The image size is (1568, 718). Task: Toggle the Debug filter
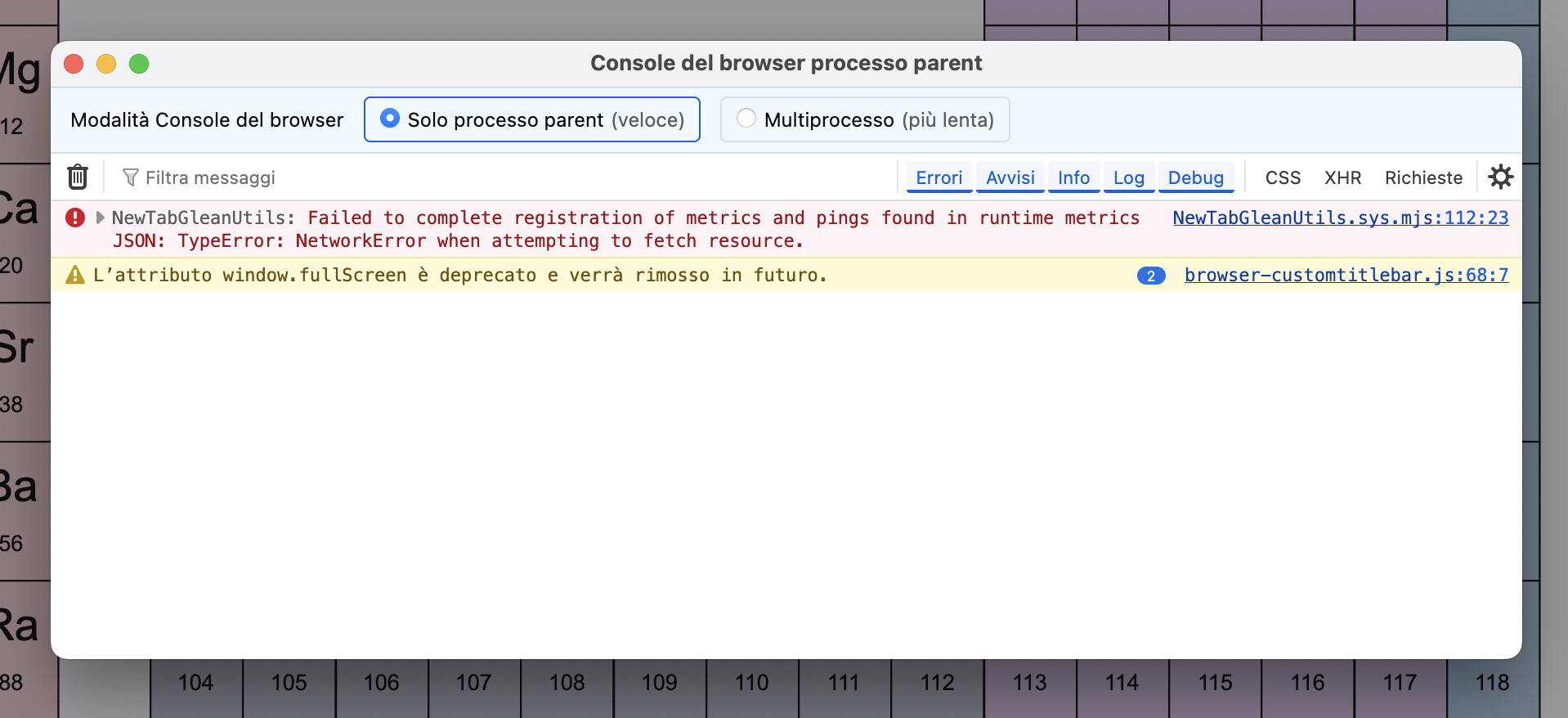[1195, 177]
